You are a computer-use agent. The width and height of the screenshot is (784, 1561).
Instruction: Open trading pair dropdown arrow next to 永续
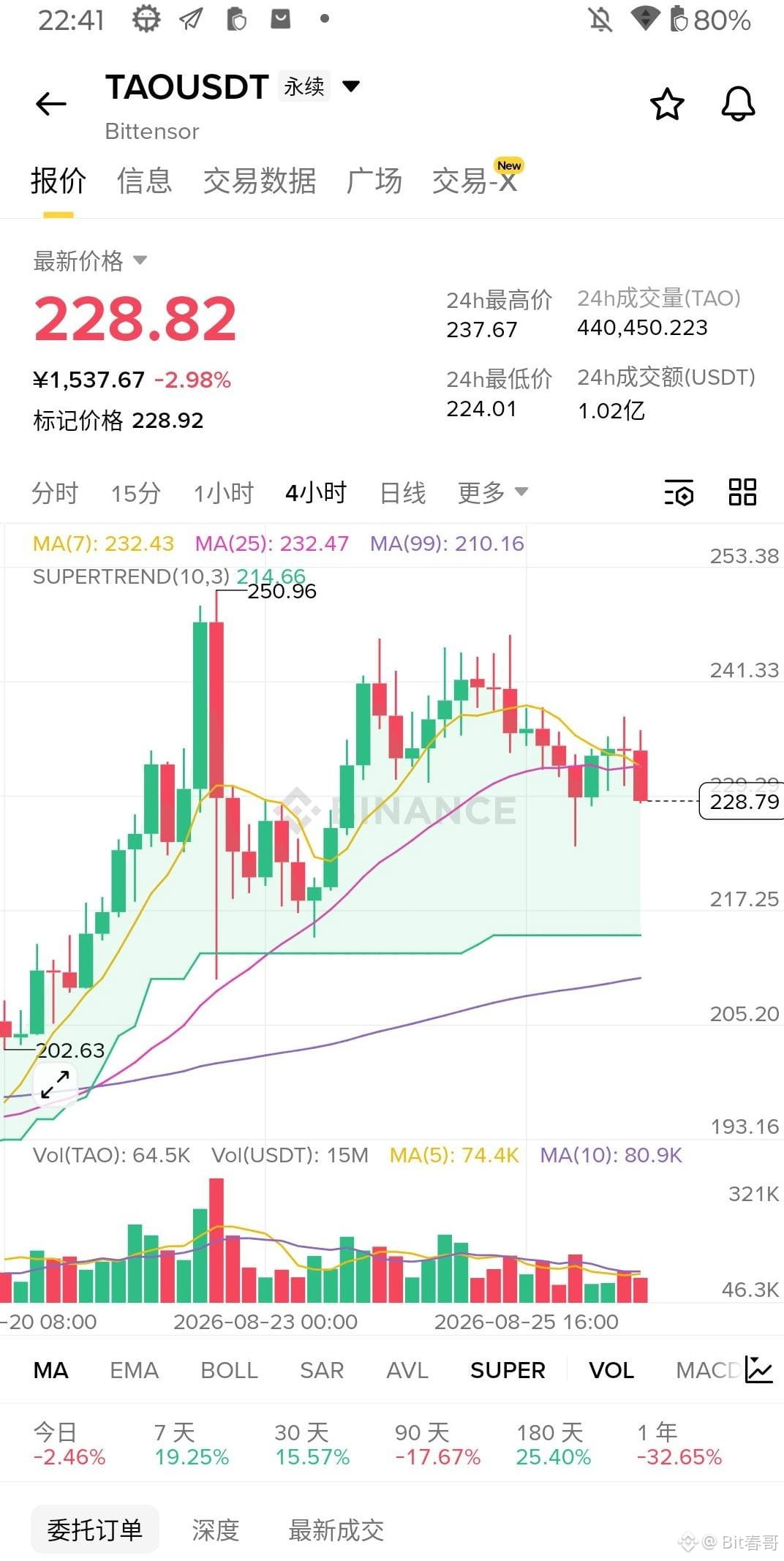pyautogui.click(x=351, y=86)
